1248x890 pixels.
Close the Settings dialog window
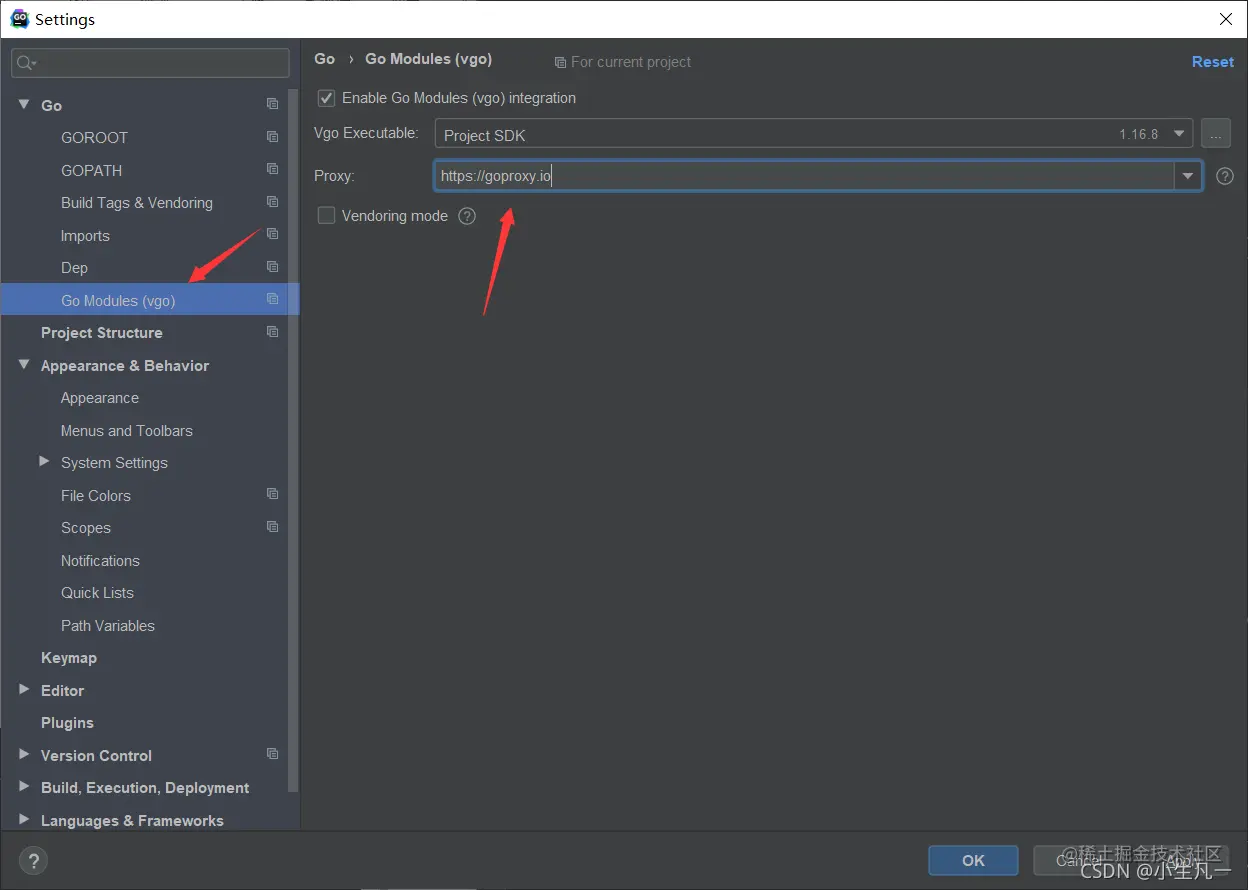pos(1226,19)
